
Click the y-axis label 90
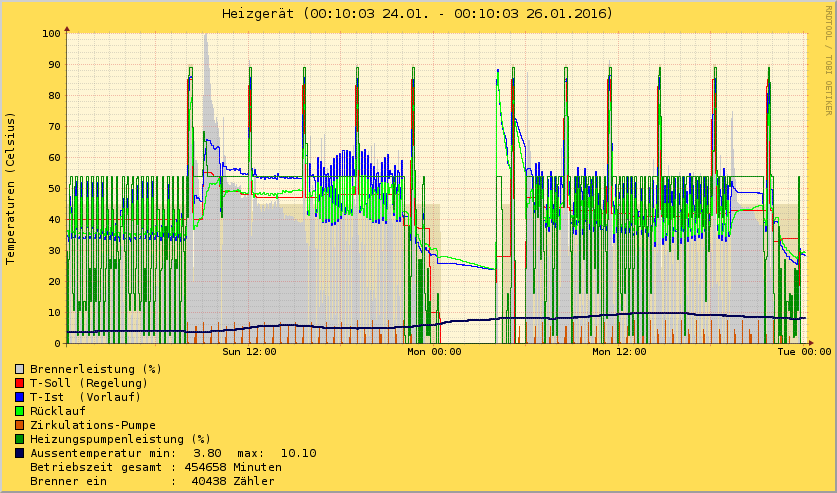(x=54, y=65)
